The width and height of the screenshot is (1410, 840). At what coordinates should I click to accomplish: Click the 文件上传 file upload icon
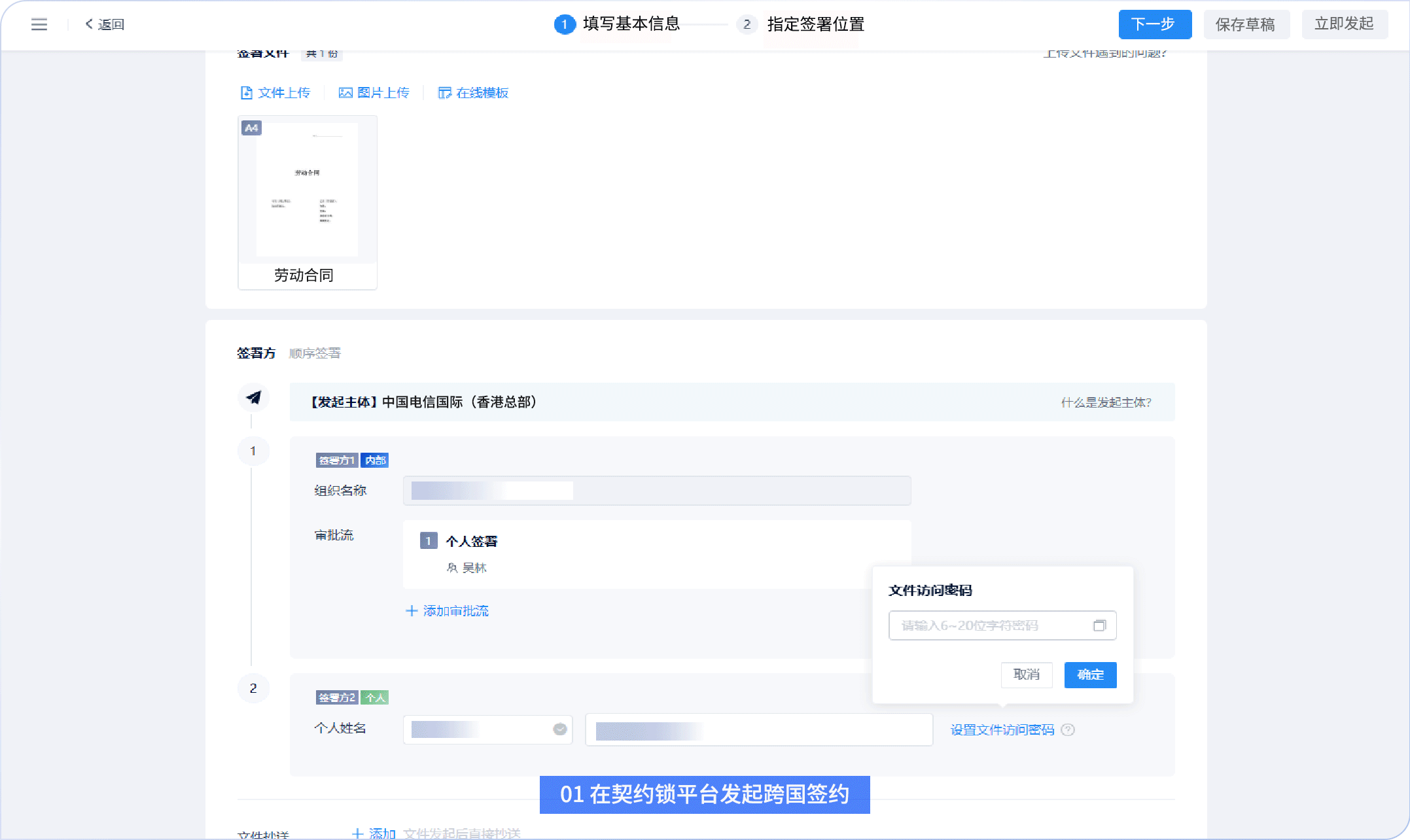(247, 92)
